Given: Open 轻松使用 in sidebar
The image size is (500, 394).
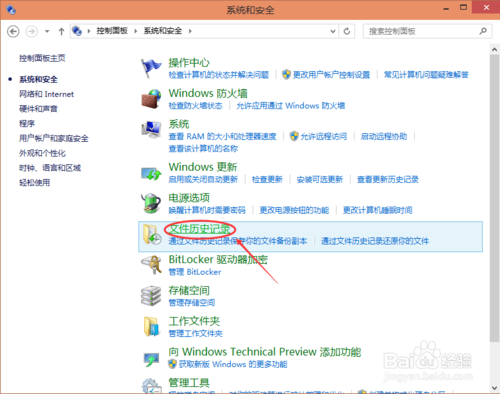Looking at the screenshot, I should [34, 183].
